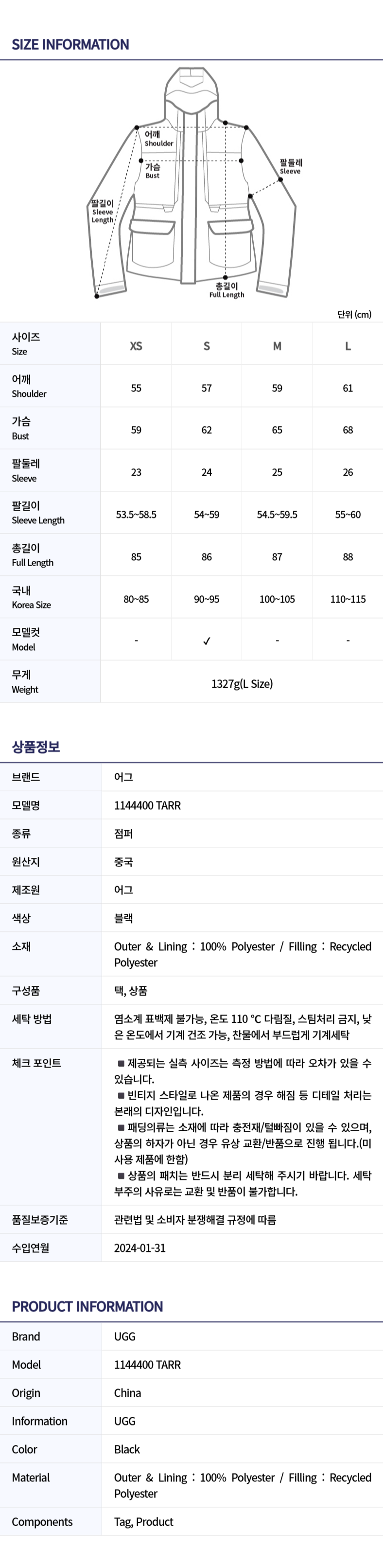Select the M size column header
Viewport: 383px width, 1568px height.
pos(277,346)
